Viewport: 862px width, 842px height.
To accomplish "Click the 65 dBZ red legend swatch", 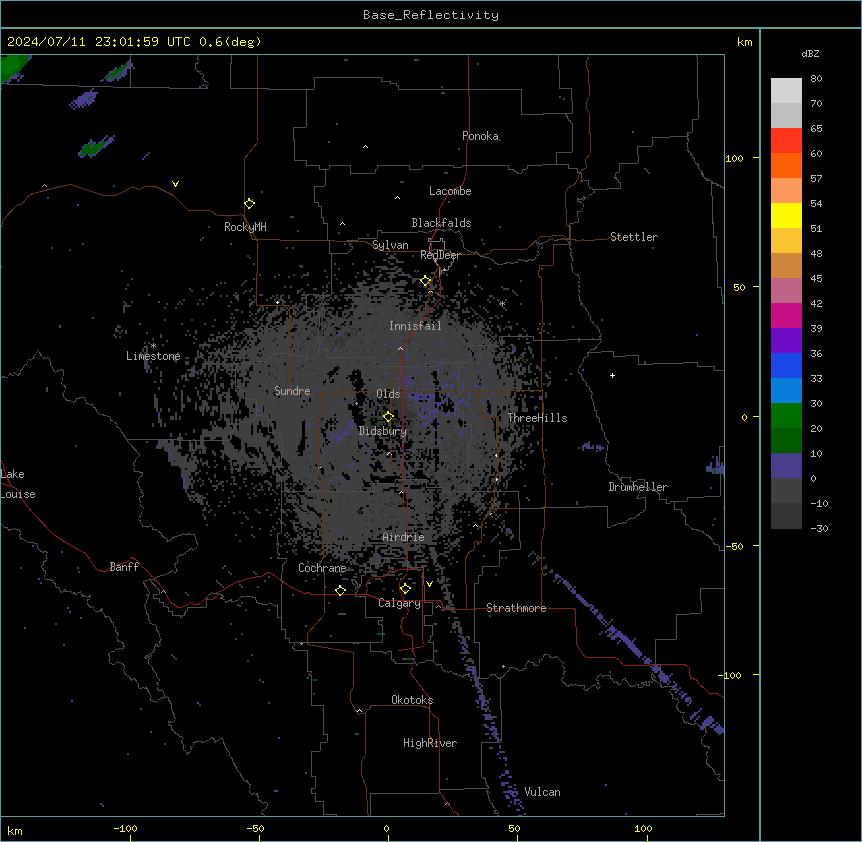I will tap(786, 141).
